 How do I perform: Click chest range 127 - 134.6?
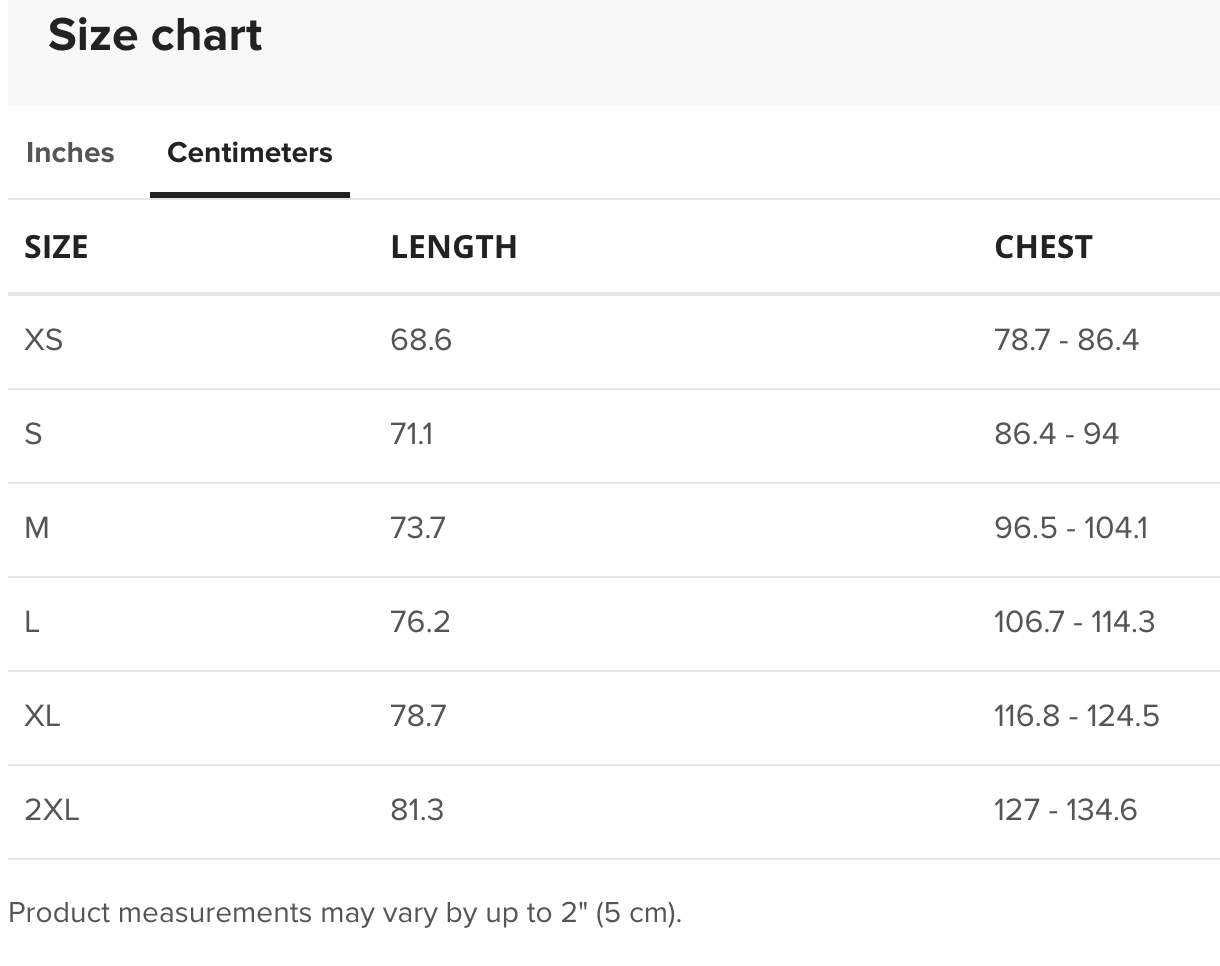[x=1066, y=810]
